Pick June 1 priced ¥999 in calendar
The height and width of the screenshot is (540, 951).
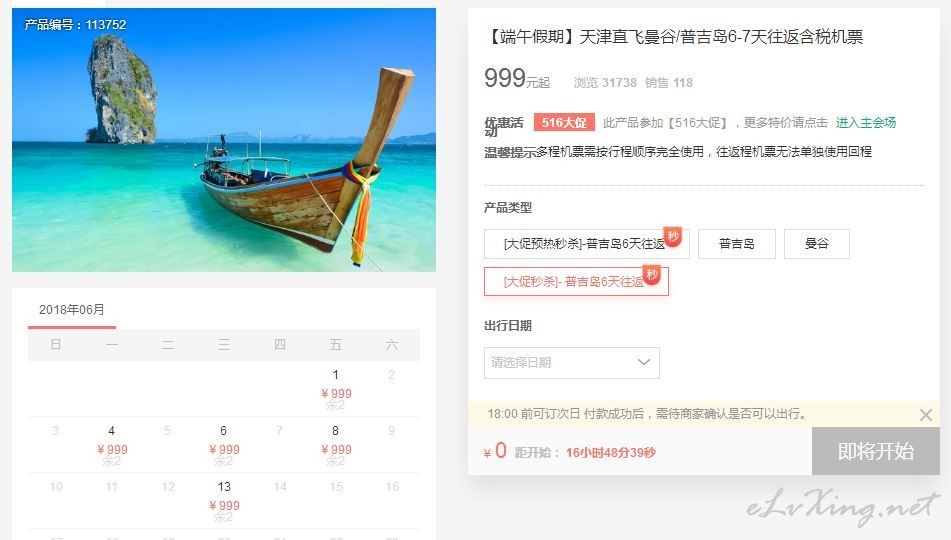(x=335, y=388)
